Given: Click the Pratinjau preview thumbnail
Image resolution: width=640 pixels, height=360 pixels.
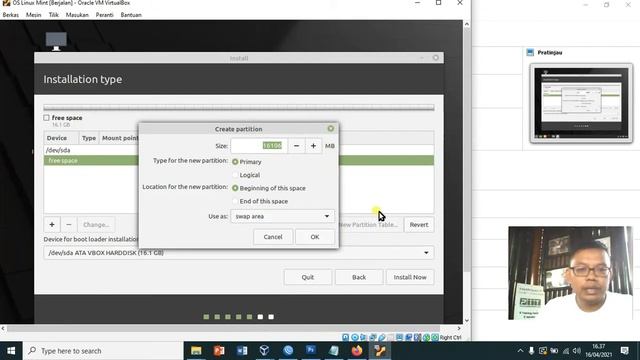Looking at the screenshot, I should coord(581,103).
